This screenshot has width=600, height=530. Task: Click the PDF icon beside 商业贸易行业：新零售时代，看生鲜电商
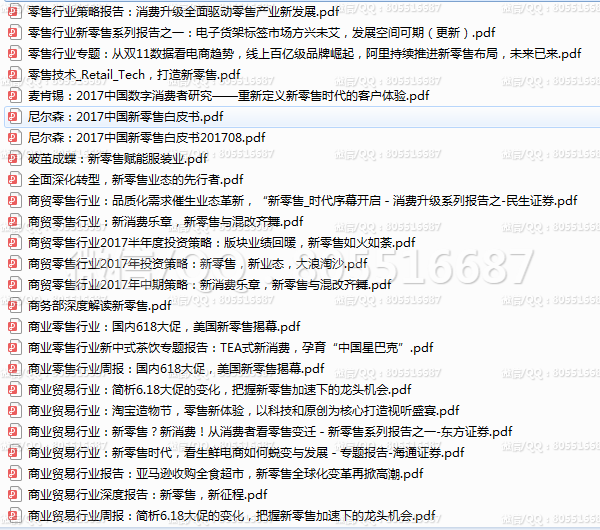click(14, 453)
